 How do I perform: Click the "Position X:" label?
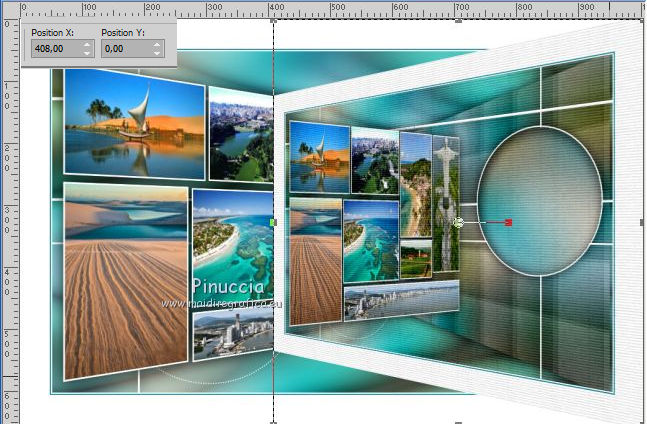tap(52, 33)
